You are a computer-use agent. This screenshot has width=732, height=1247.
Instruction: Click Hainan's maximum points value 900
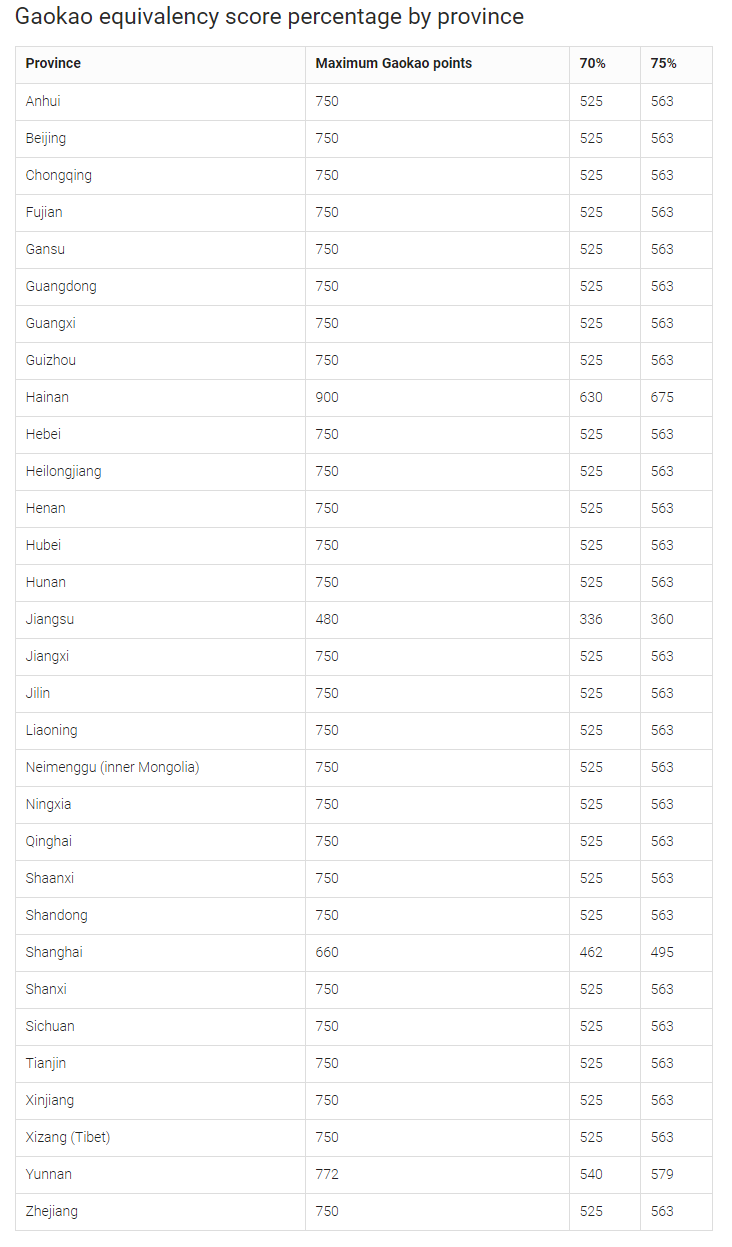327,397
